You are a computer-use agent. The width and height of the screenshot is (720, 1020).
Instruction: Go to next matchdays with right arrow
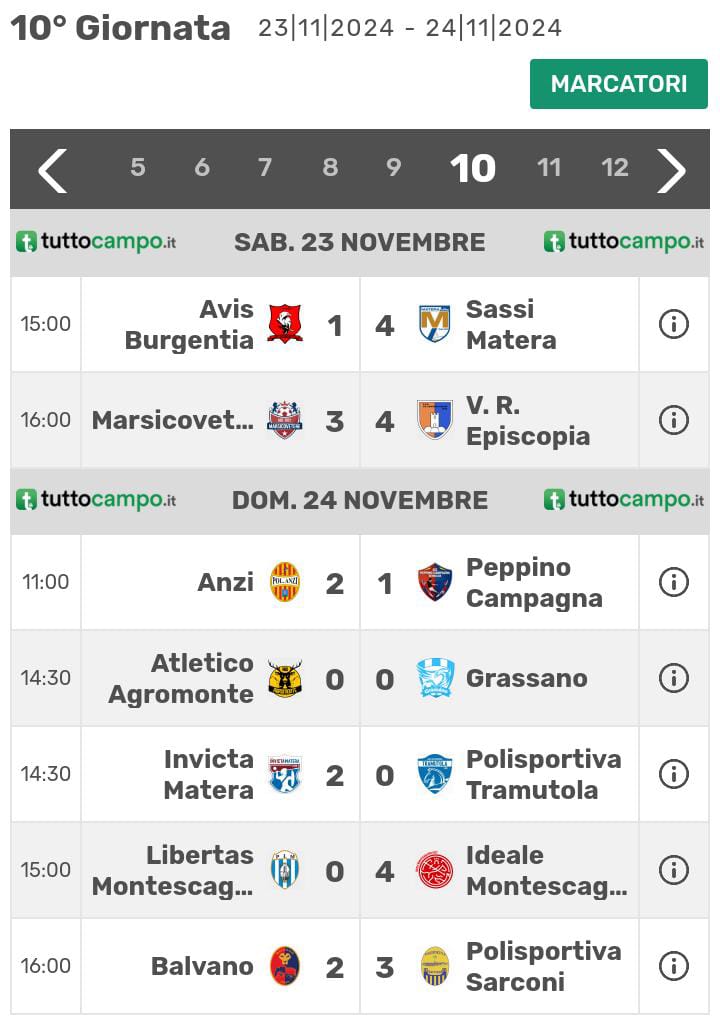[x=671, y=170]
